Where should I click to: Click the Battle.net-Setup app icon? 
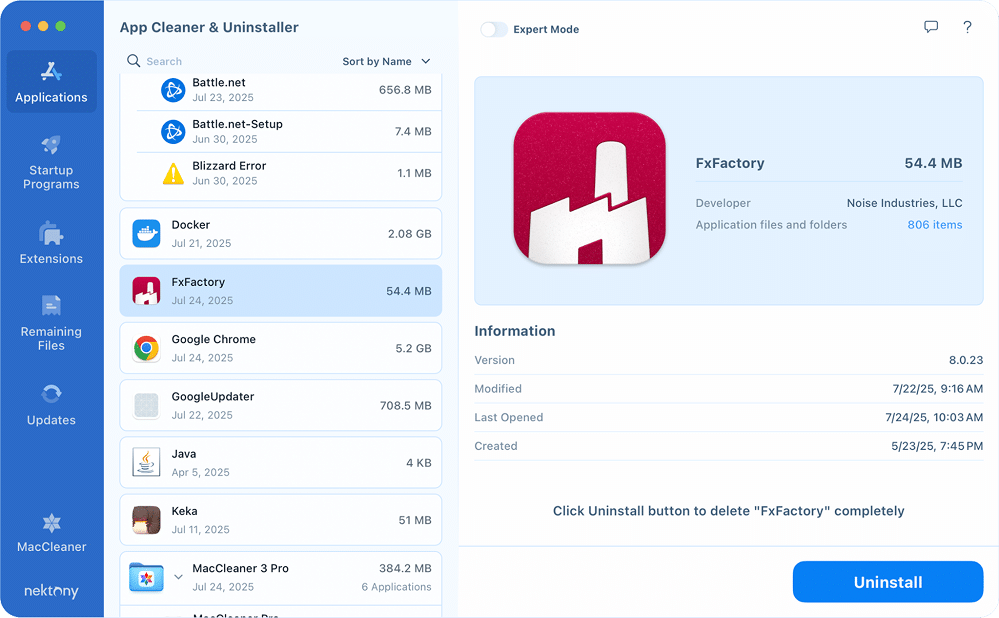[x=173, y=132]
